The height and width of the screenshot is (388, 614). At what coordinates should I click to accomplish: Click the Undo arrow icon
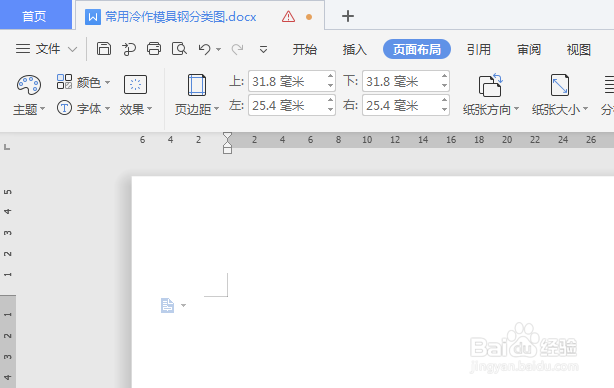tap(204, 49)
